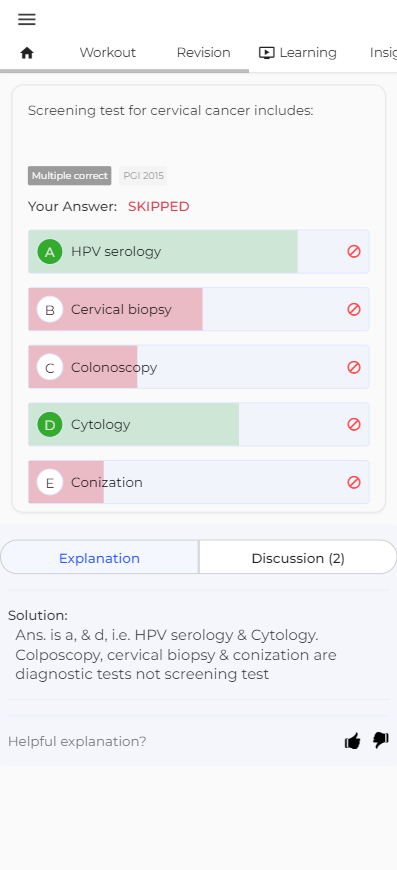Image resolution: width=397 pixels, height=870 pixels.
Task: Select option B circle for Cervical biopsy
Action: (50, 310)
